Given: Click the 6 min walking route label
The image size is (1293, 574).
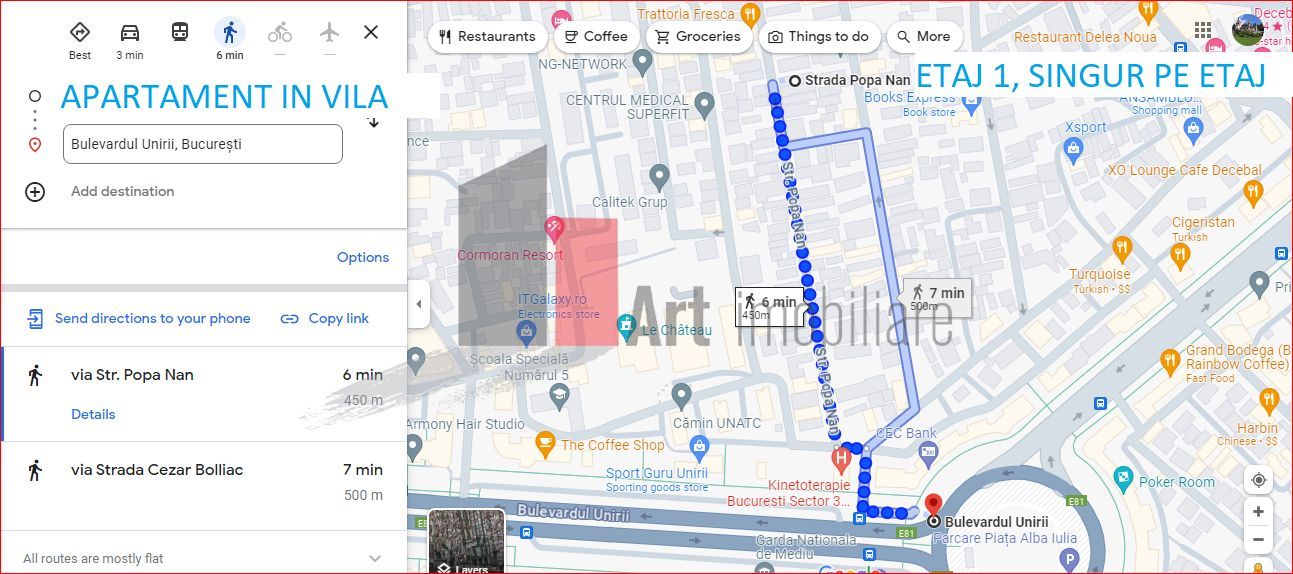Looking at the screenshot, I should (770, 306).
